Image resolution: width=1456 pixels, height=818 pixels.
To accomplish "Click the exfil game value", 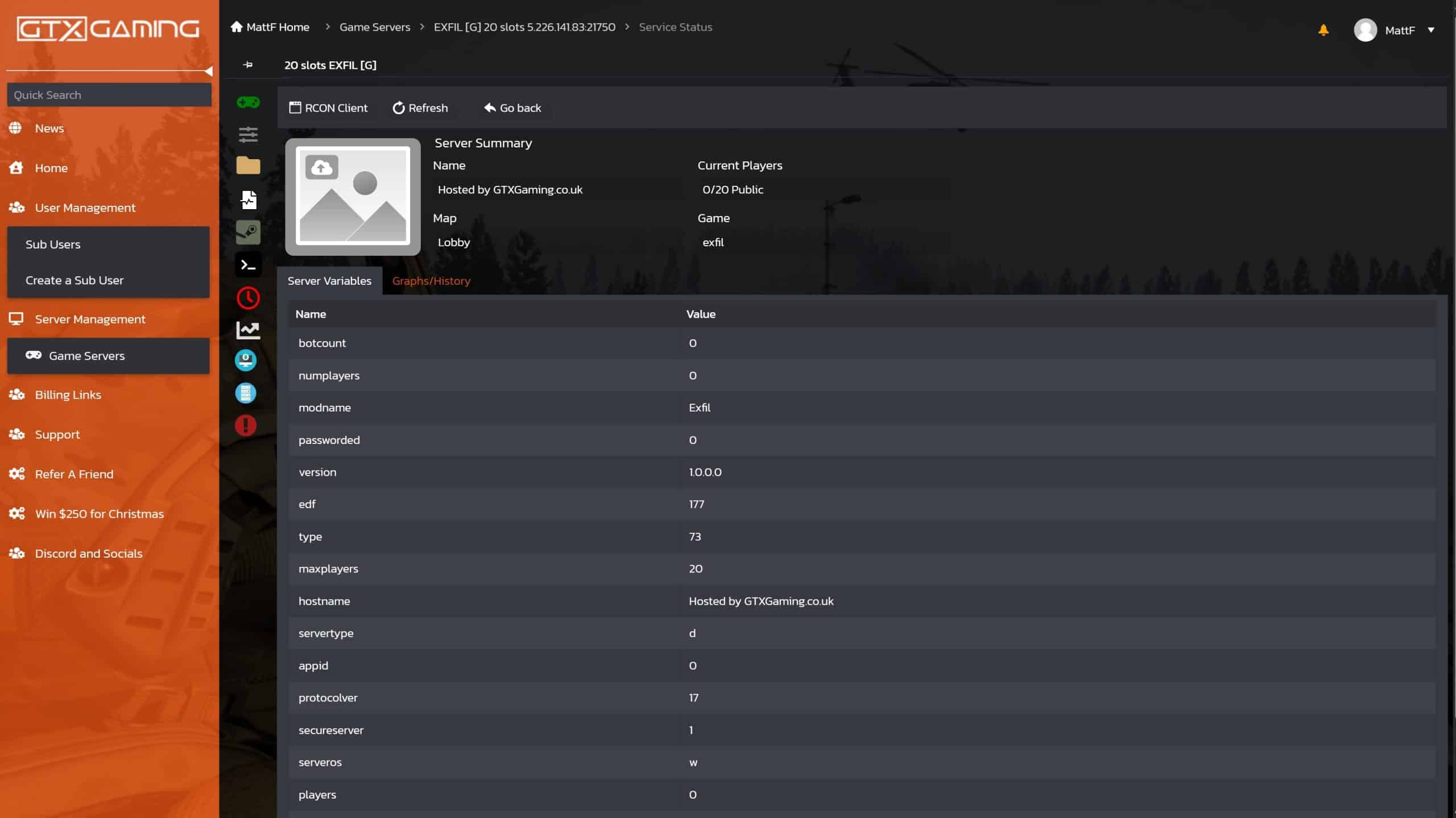I will point(713,243).
